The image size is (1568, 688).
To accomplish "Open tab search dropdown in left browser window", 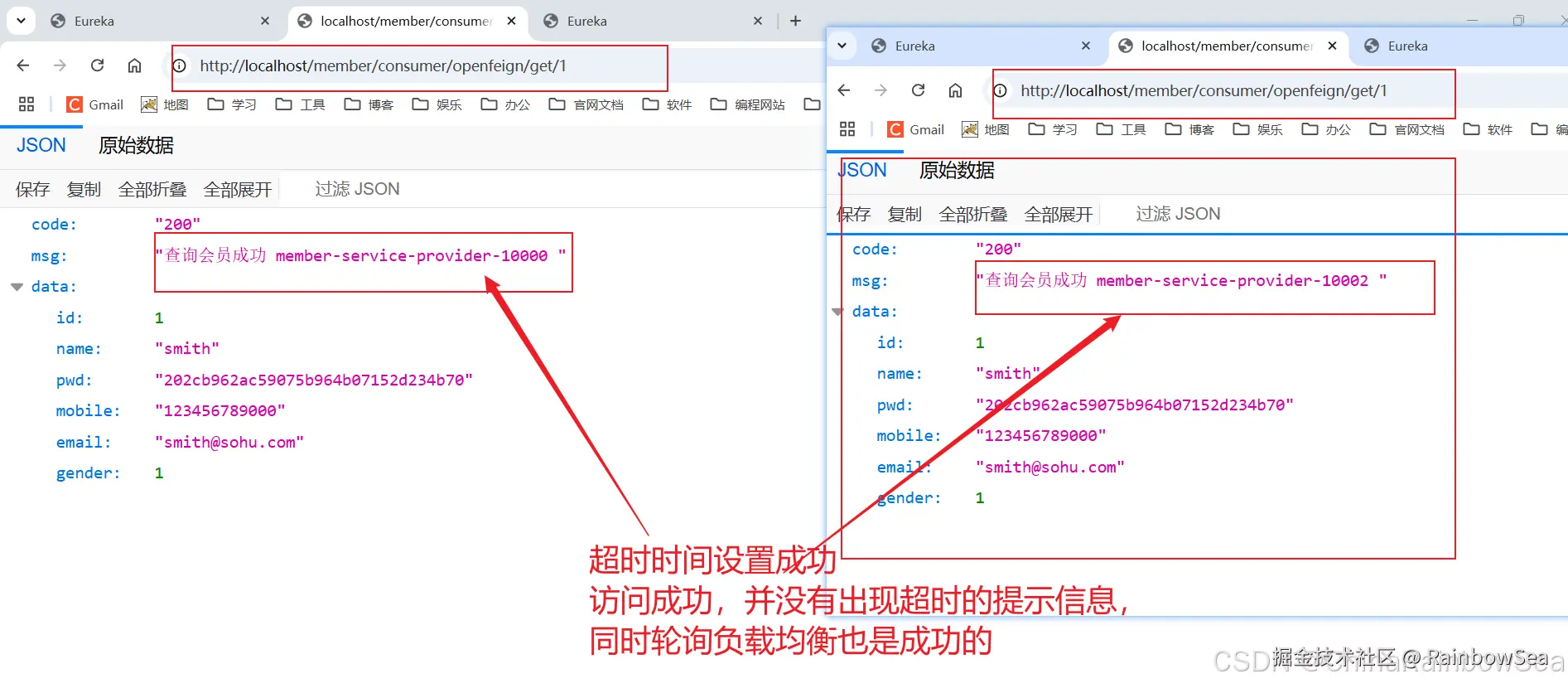I will pos(21,20).
